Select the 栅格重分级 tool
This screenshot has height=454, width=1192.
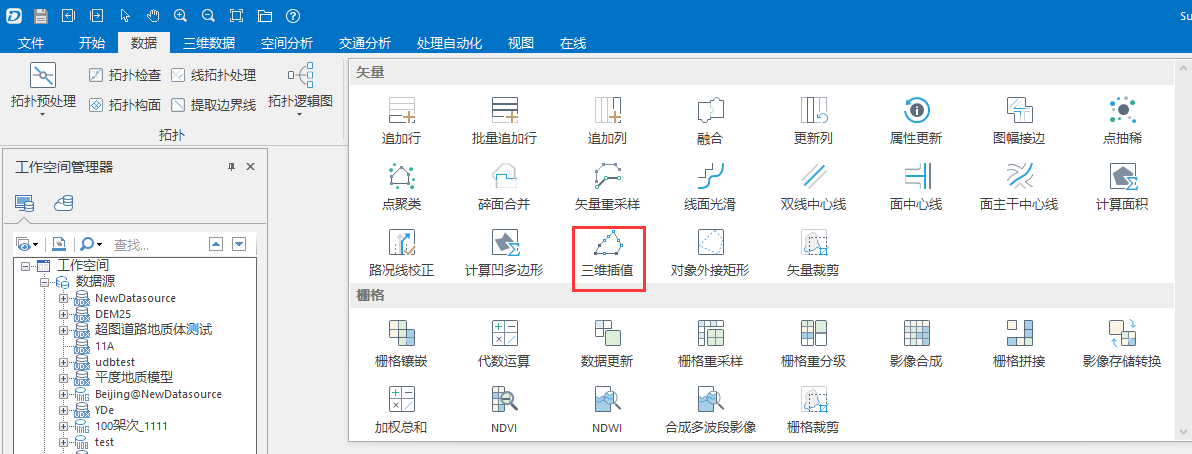813,343
